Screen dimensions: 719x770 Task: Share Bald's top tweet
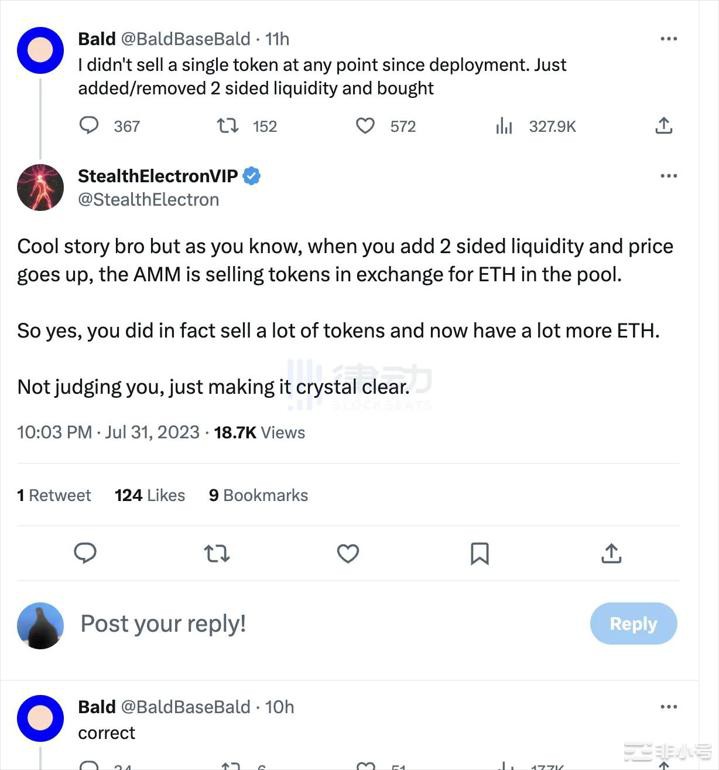(x=663, y=126)
